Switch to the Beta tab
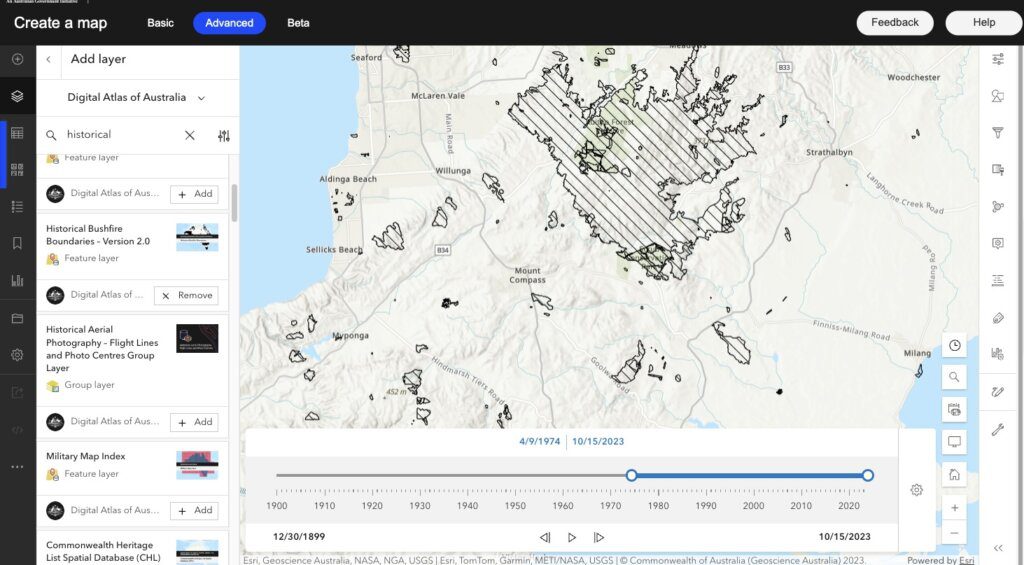The width and height of the screenshot is (1024, 565). 298,23
